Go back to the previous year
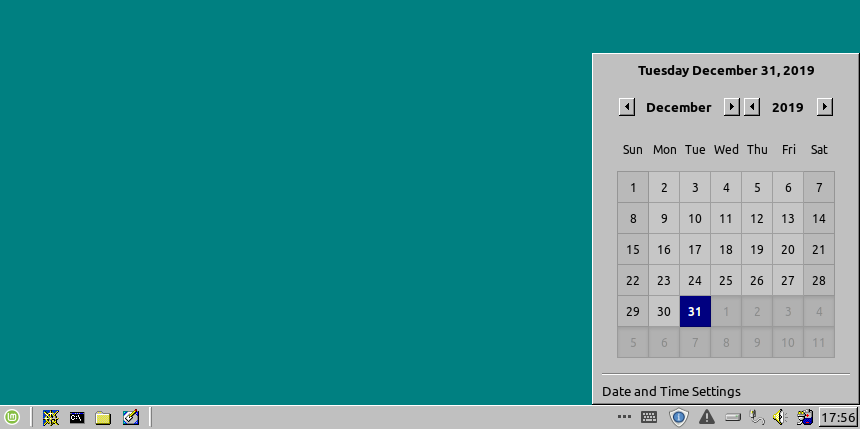 [752, 107]
